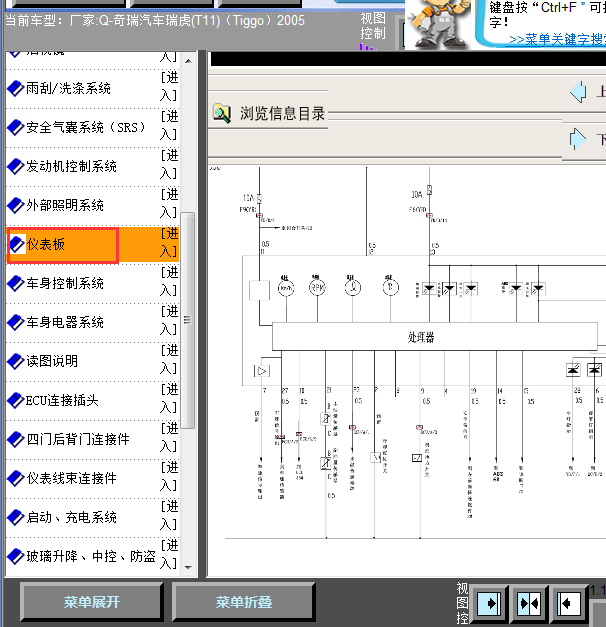Image resolution: width=606 pixels, height=627 pixels.
Task: Click view control collapse-left arrow button
Action: coord(568,603)
